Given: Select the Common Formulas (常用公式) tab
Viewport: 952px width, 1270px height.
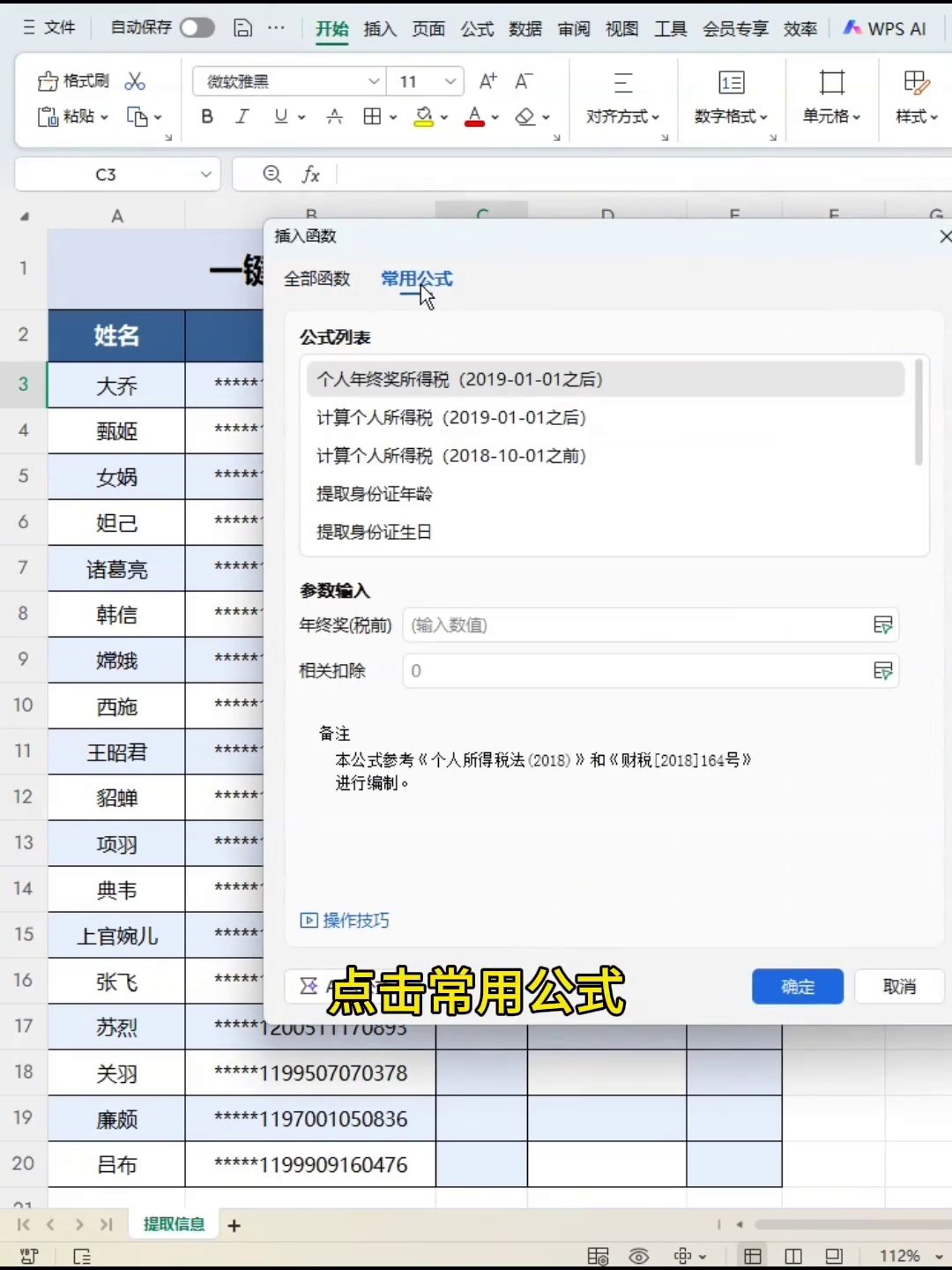Looking at the screenshot, I should (416, 279).
